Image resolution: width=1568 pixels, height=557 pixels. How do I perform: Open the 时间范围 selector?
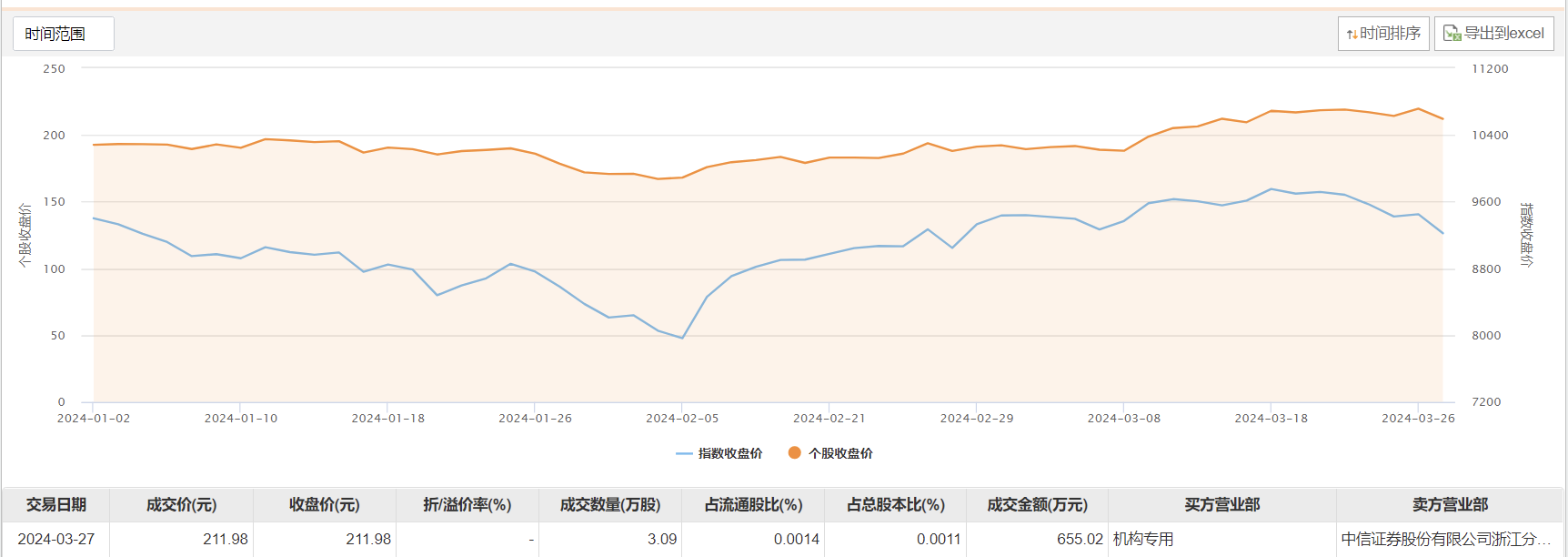(x=64, y=34)
